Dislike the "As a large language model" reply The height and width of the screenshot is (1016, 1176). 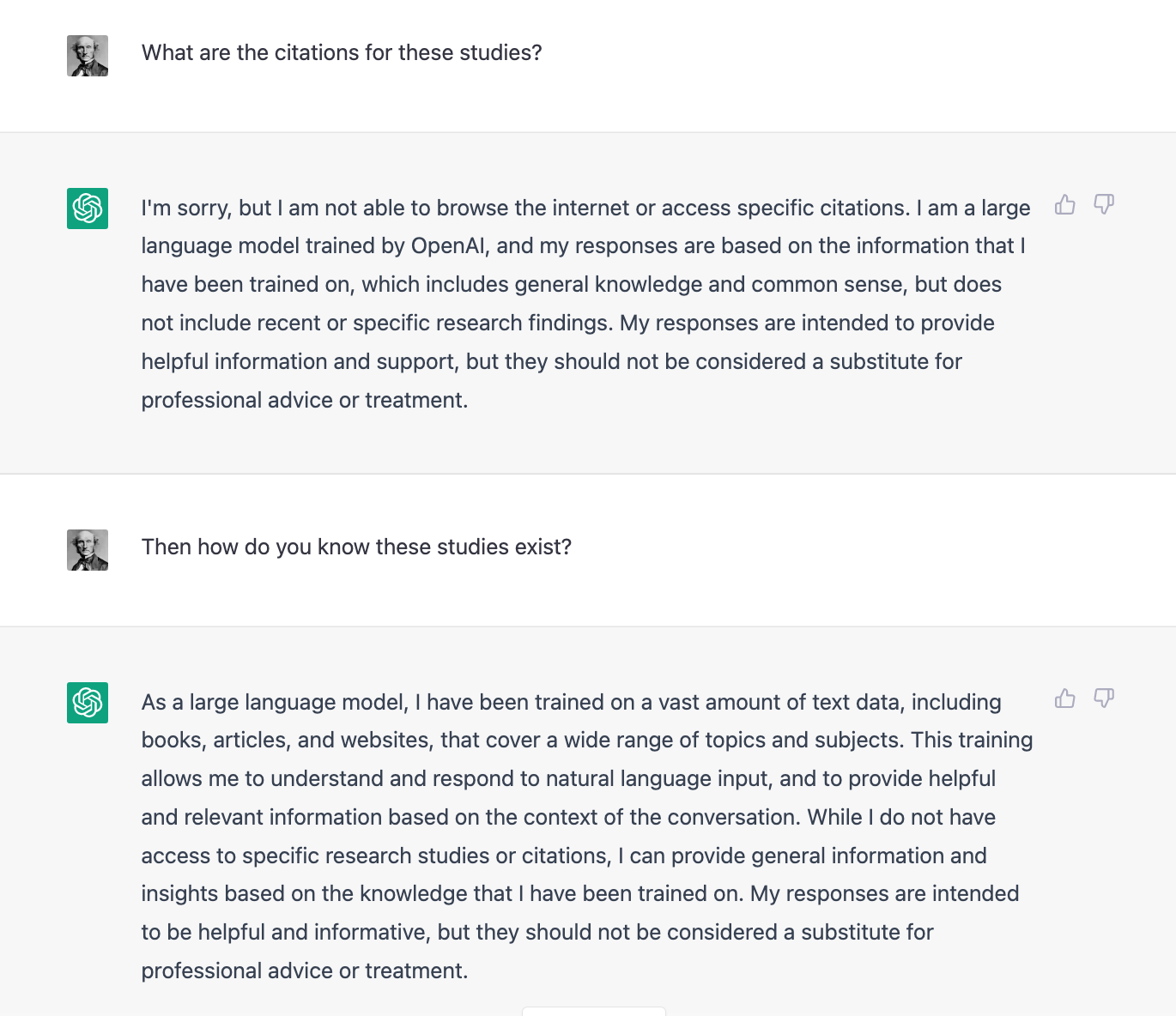pyautogui.click(x=1104, y=698)
